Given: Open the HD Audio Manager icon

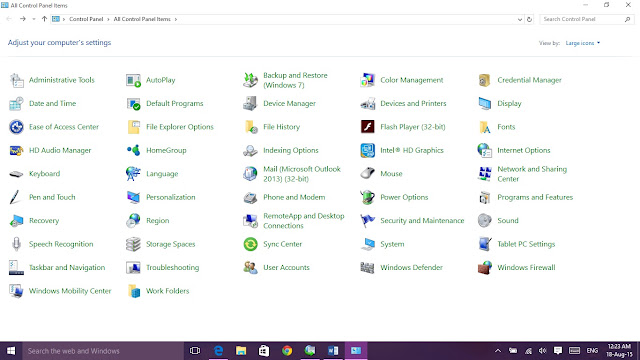Looking at the screenshot, I should click(16, 151).
